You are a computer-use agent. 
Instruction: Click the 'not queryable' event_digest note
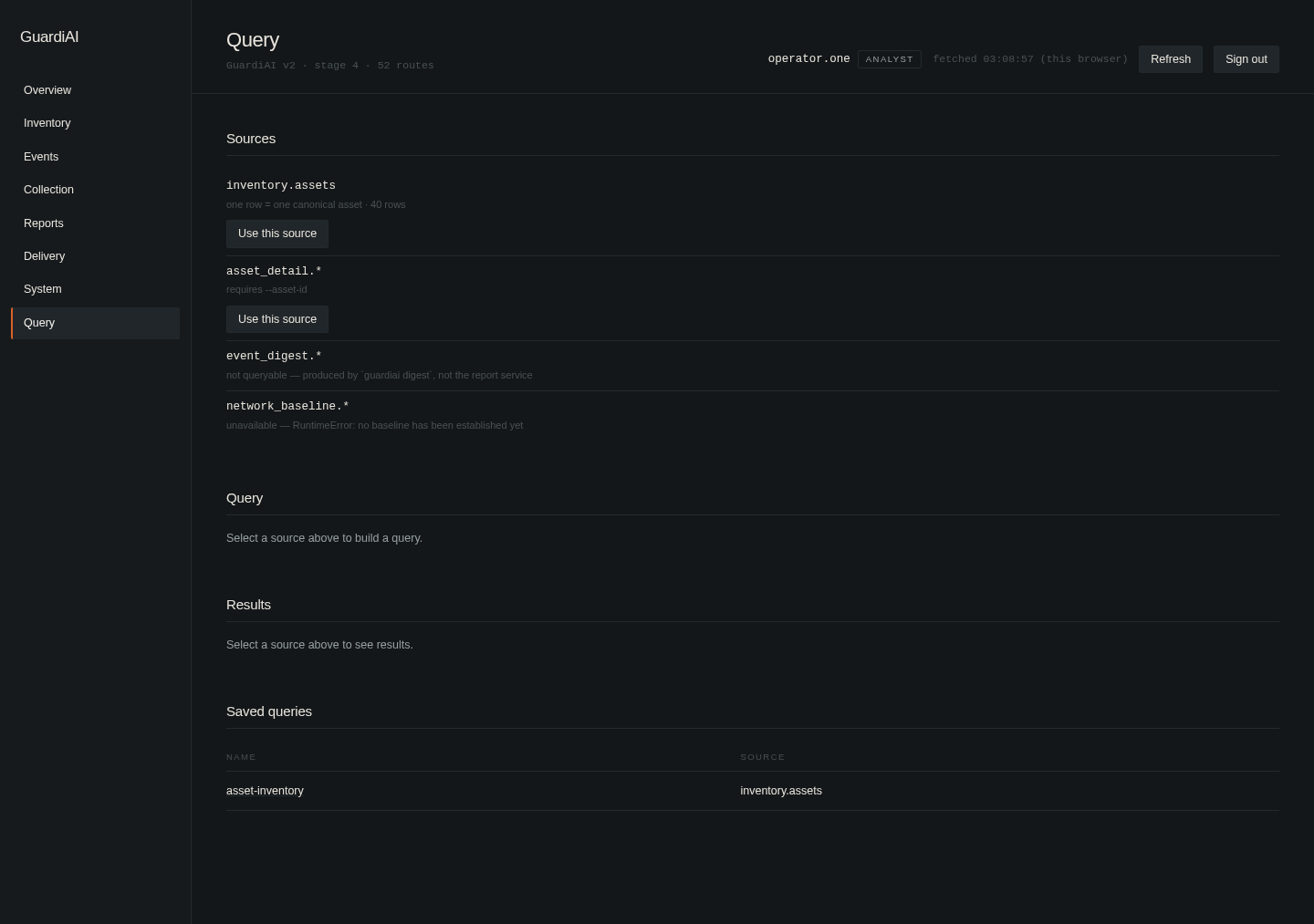(379, 375)
